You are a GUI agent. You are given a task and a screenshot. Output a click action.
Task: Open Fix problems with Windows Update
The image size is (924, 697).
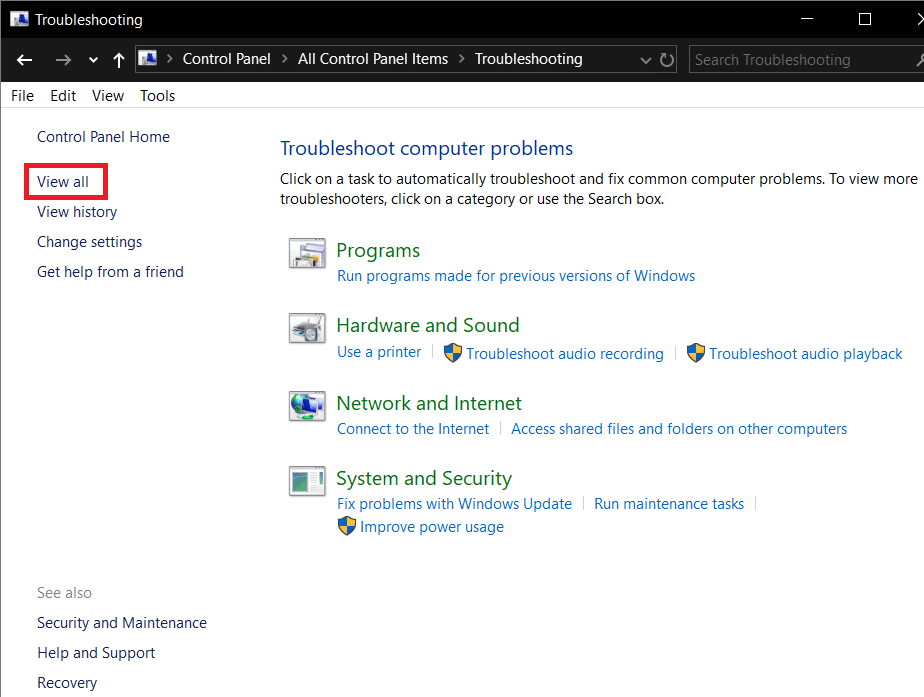(x=454, y=504)
